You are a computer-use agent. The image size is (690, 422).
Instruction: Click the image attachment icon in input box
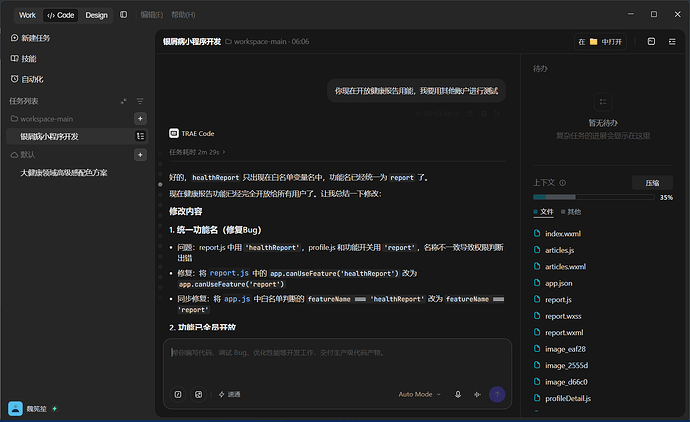[x=198, y=394]
